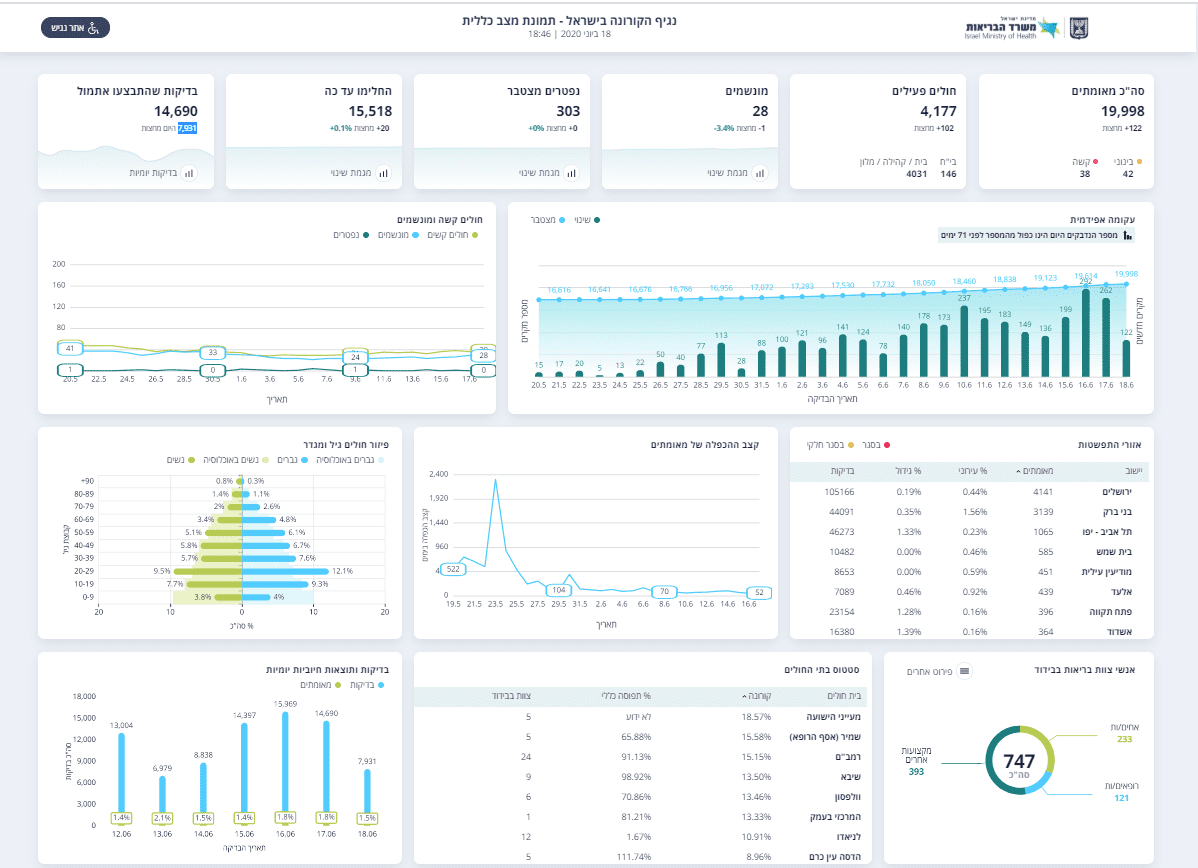This screenshot has height=868, width=1198.
Task: Select the 'בני ברק' row in the spread areas table
Action: [972, 512]
